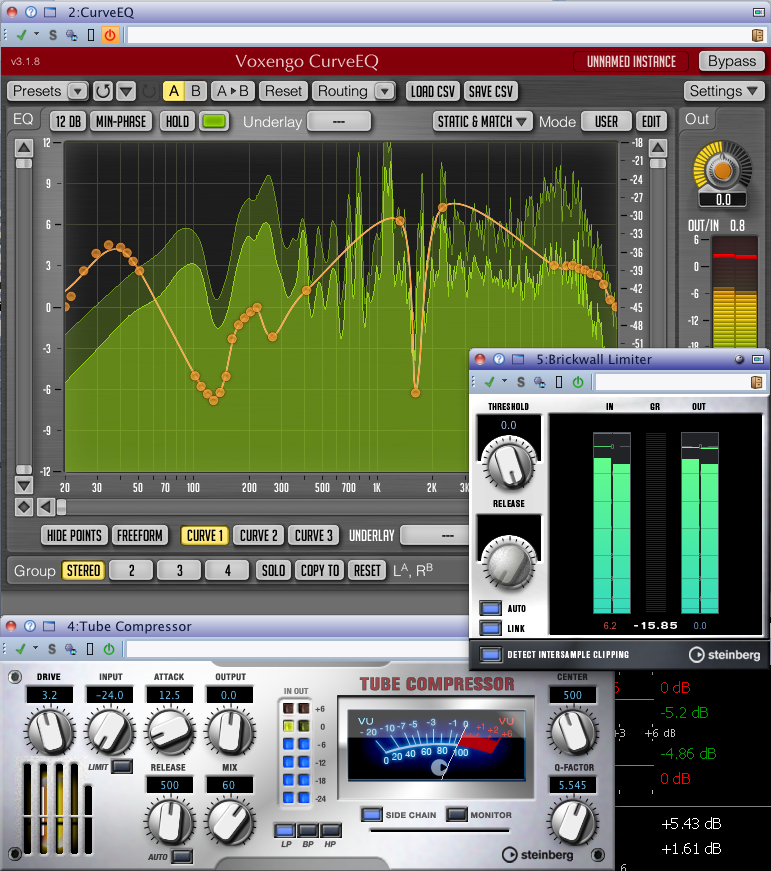Viewport: 771px width, 871px height.
Task: Switch to the A state slot
Action: point(174,91)
